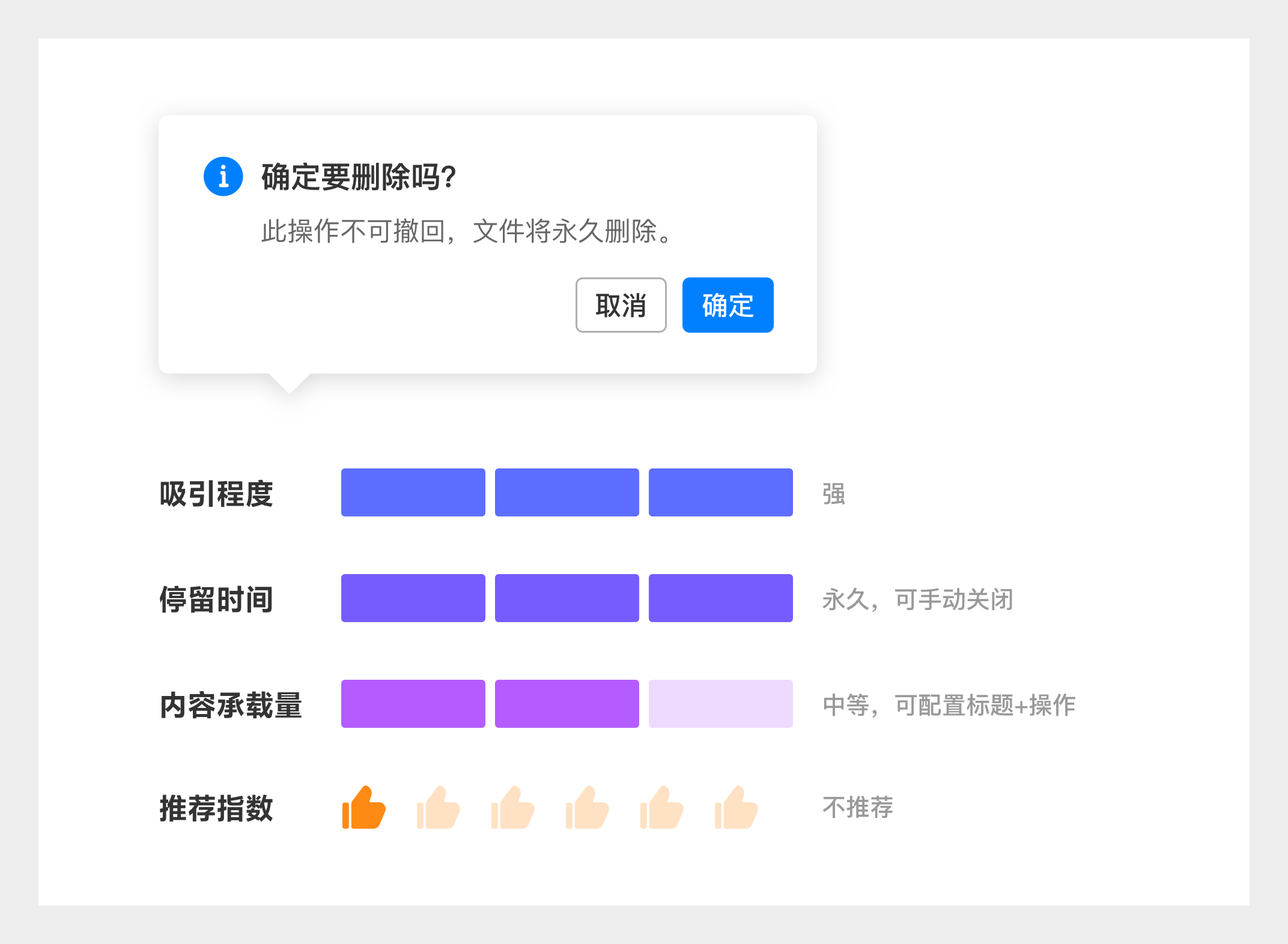Click the 此操作不可撤回 description text
Screen dimensions: 1288x944
466,231
